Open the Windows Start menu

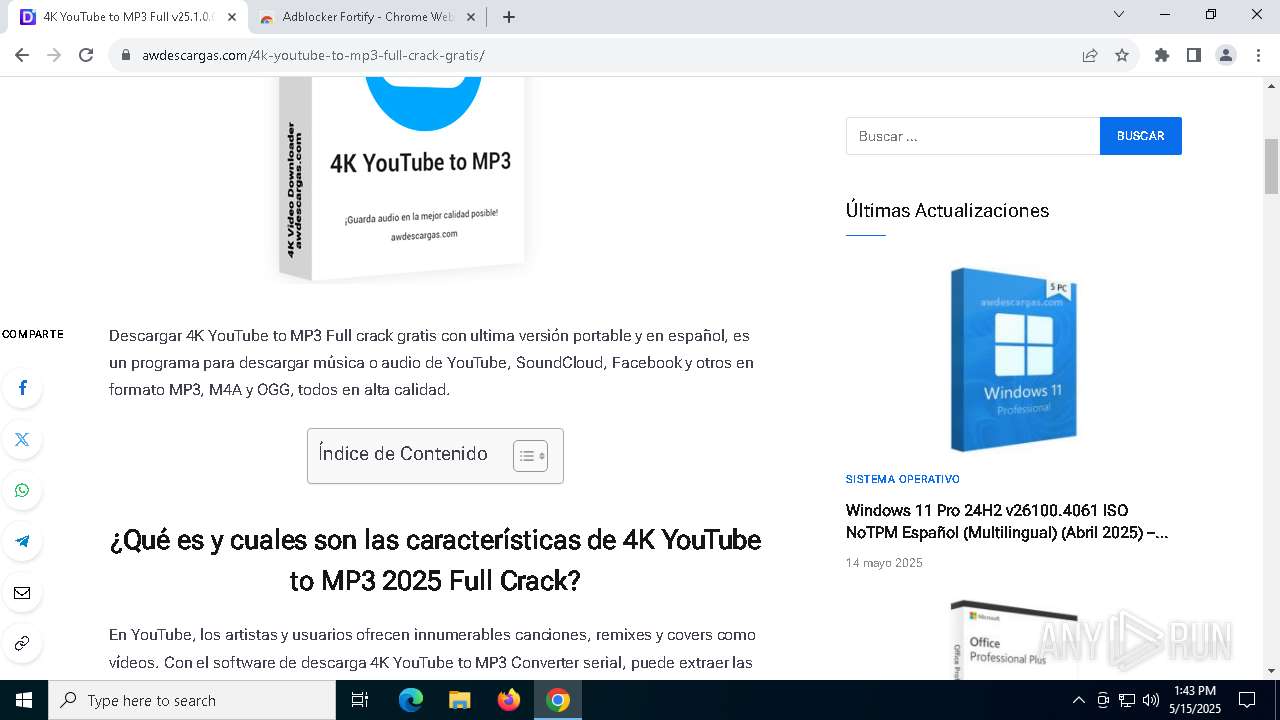pyautogui.click(x=24, y=700)
